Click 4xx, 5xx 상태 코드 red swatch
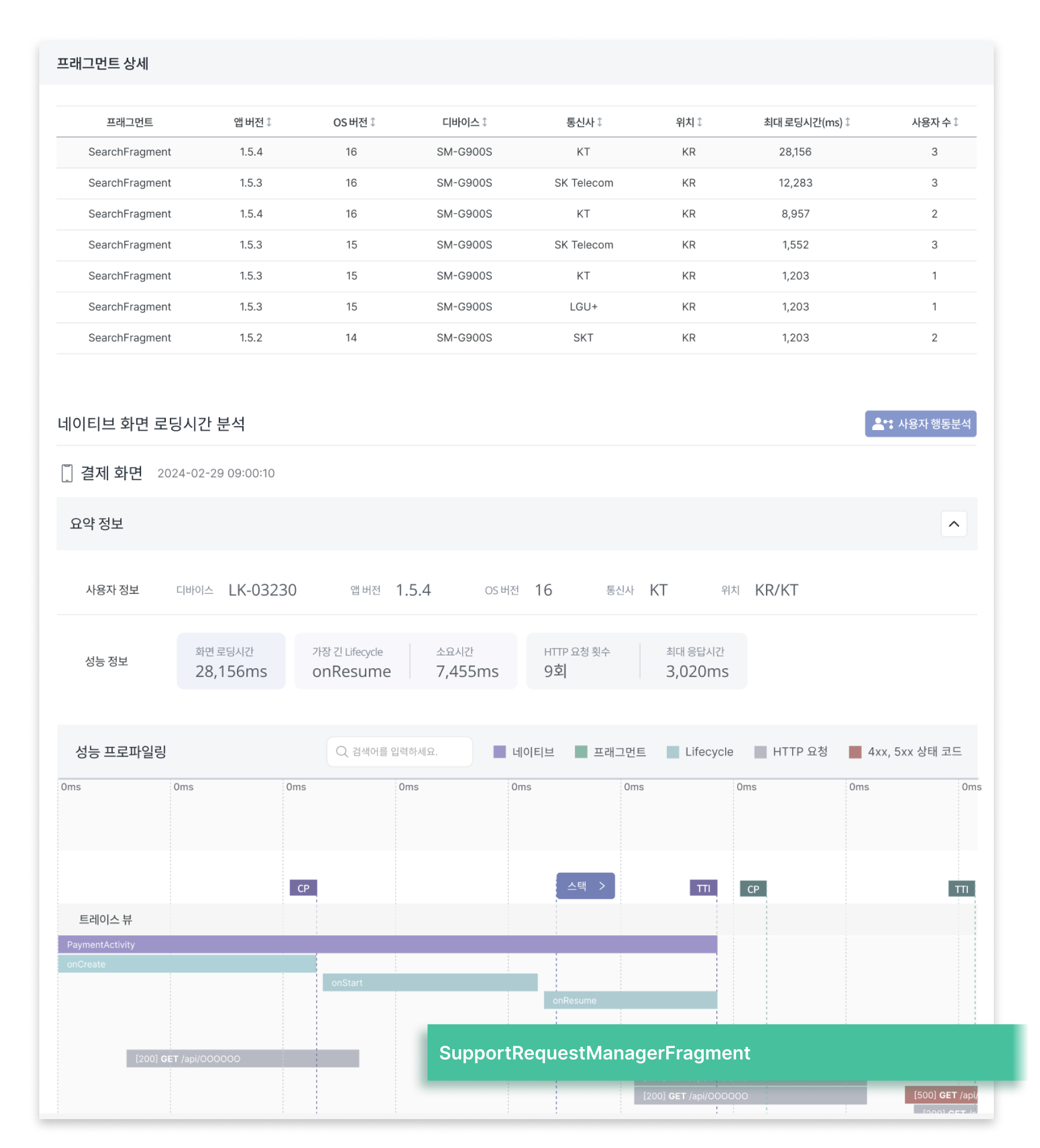Screen dimensions: 1040x1148 pos(855,751)
